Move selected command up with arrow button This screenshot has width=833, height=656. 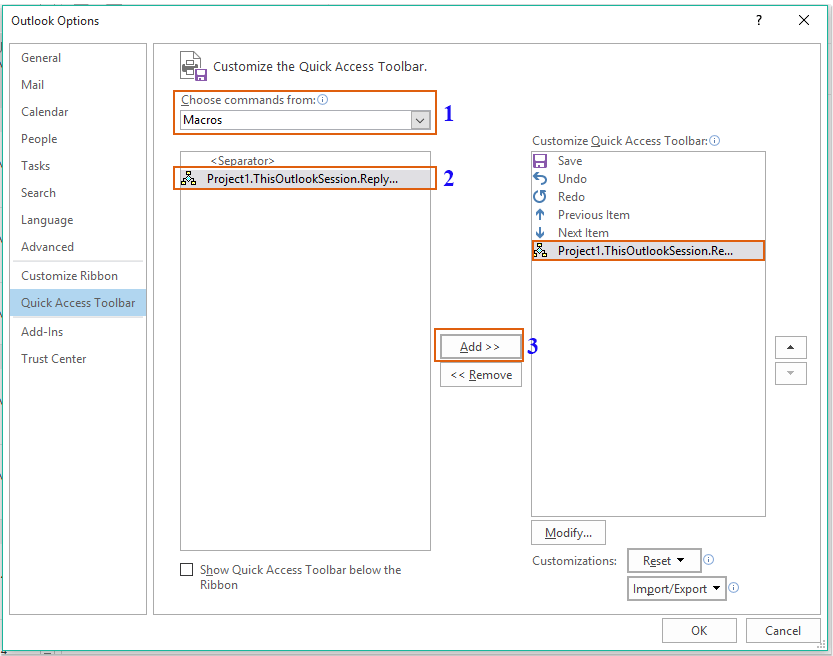[790, 347]
